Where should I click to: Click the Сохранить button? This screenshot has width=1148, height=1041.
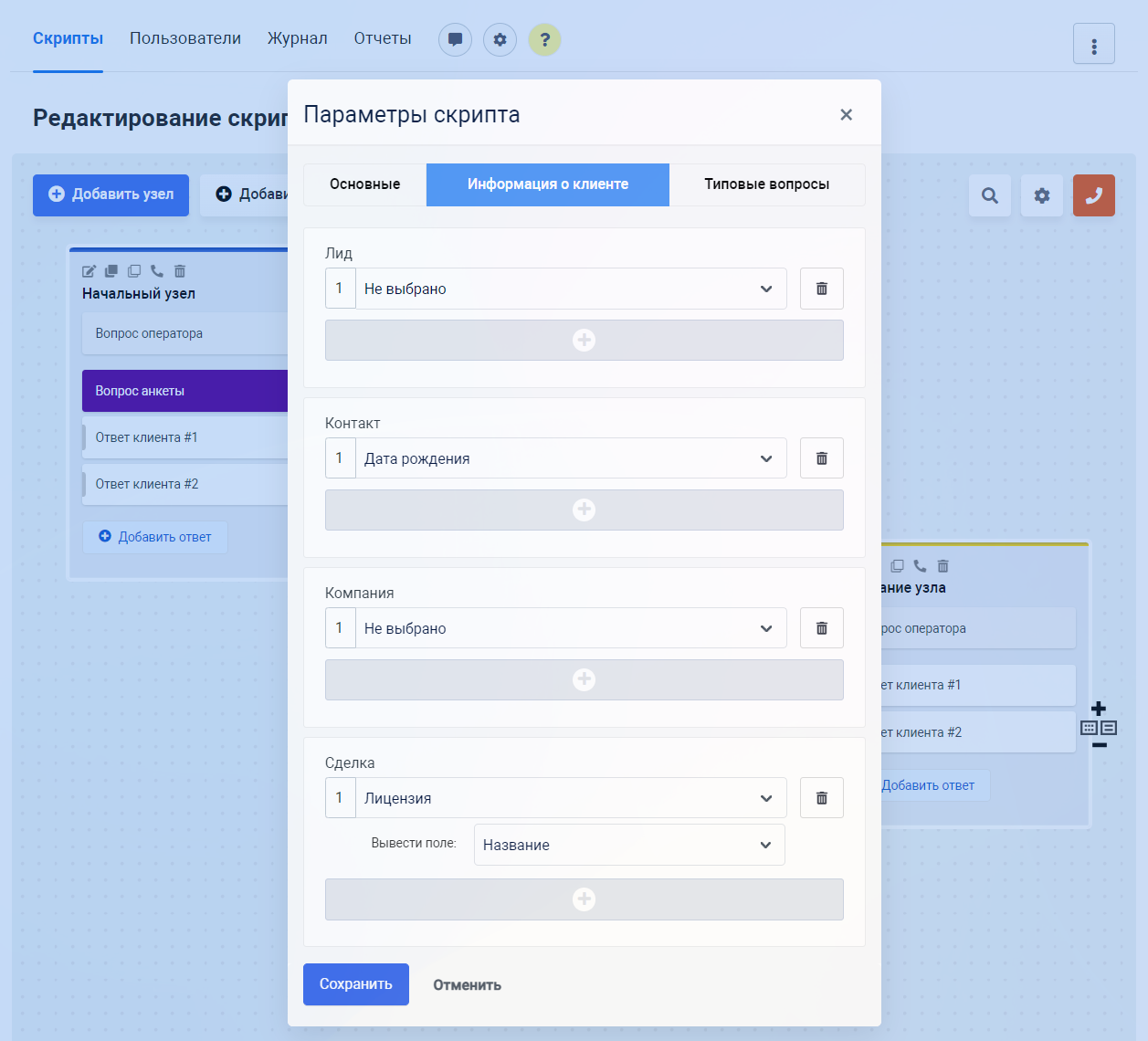tap(355, 984)
